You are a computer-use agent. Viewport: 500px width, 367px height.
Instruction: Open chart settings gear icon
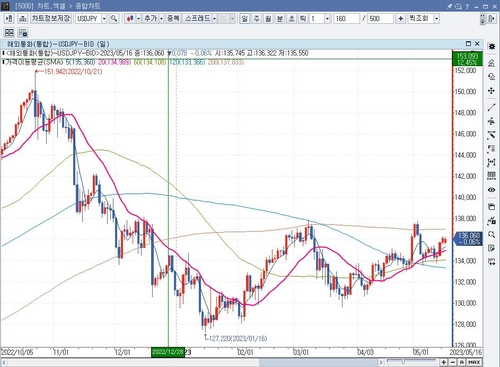[491, 46]
